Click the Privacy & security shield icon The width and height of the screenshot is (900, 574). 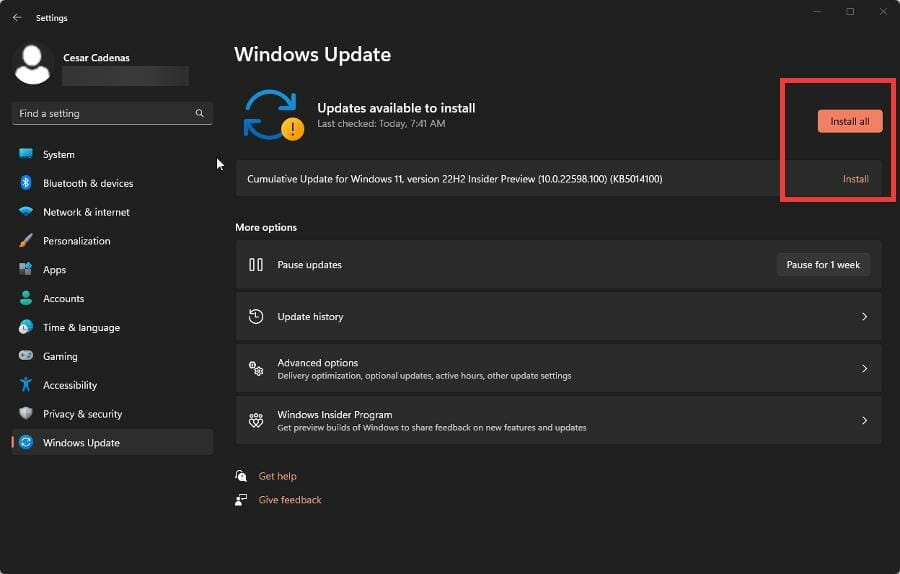26,413
